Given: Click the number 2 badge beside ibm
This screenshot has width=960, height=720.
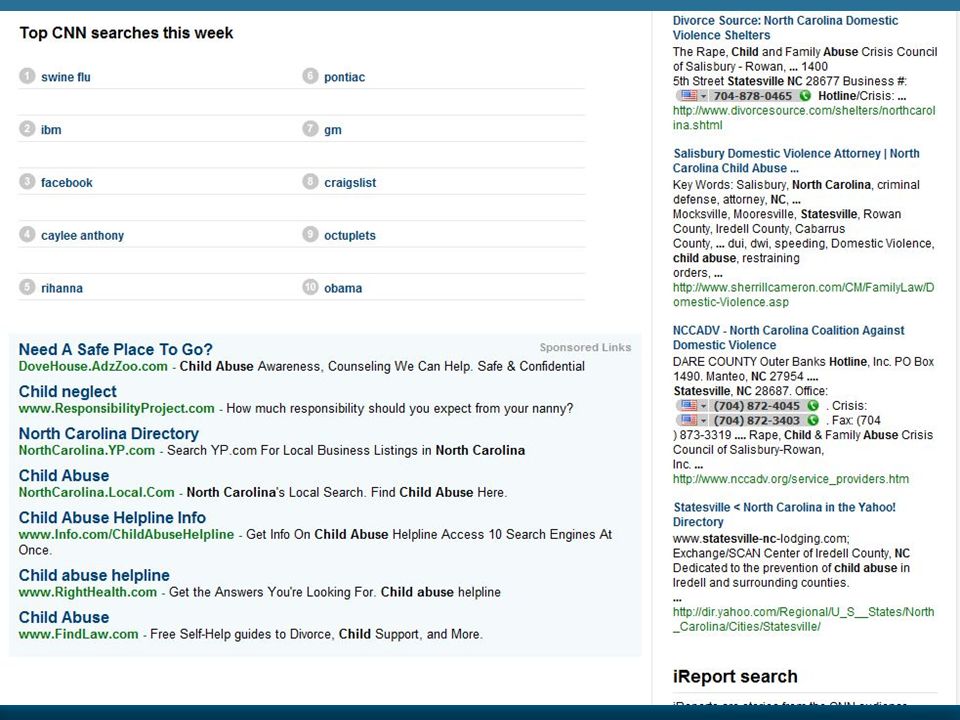Looking at the screenshot, I should pos(27,129).
